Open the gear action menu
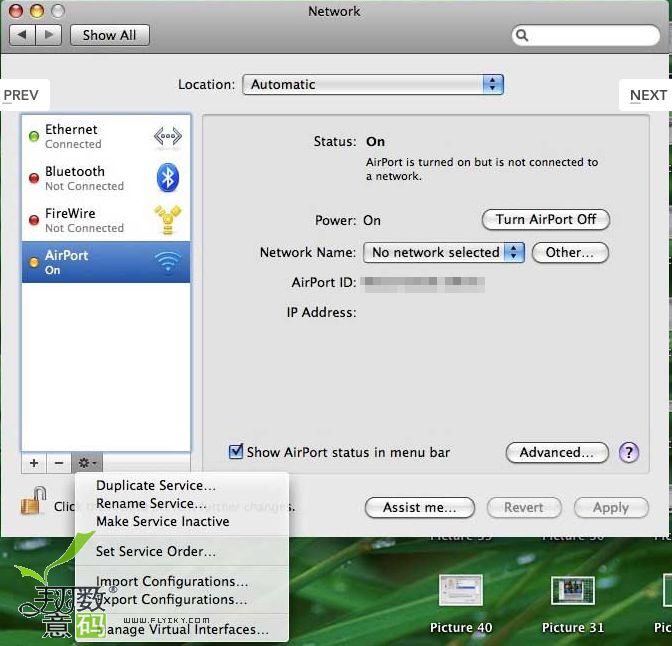672x646 pixels. click(x=87, y=463)
